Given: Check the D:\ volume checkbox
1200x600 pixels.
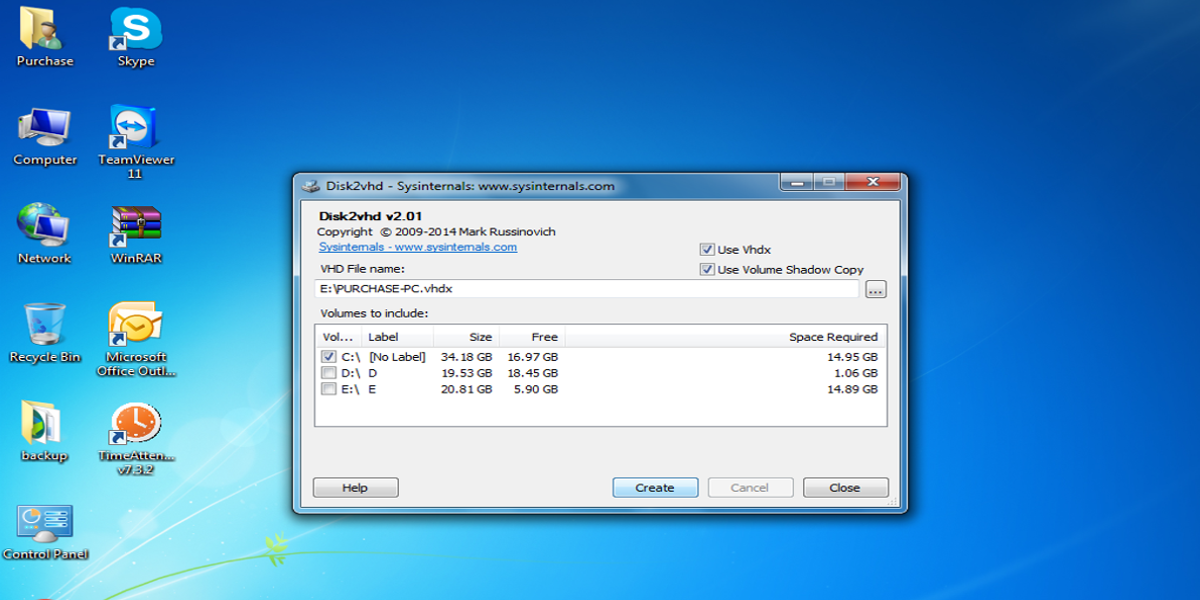Looking at the screenshot, I should point(328,373).
